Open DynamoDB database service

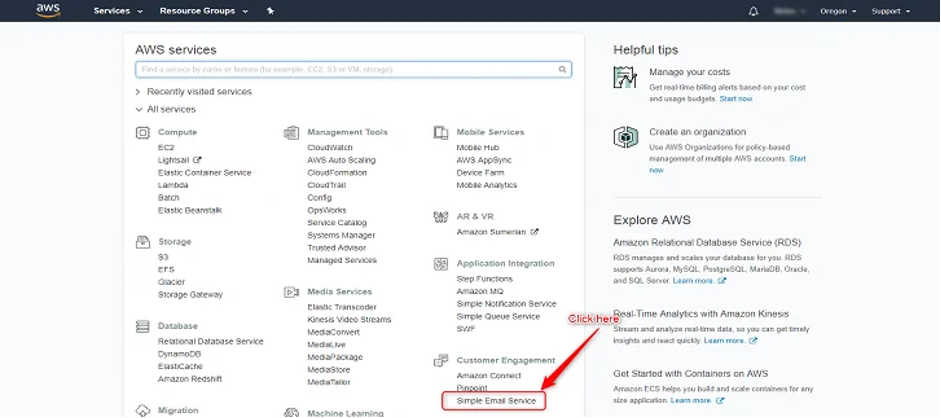[x=179, y=354]
